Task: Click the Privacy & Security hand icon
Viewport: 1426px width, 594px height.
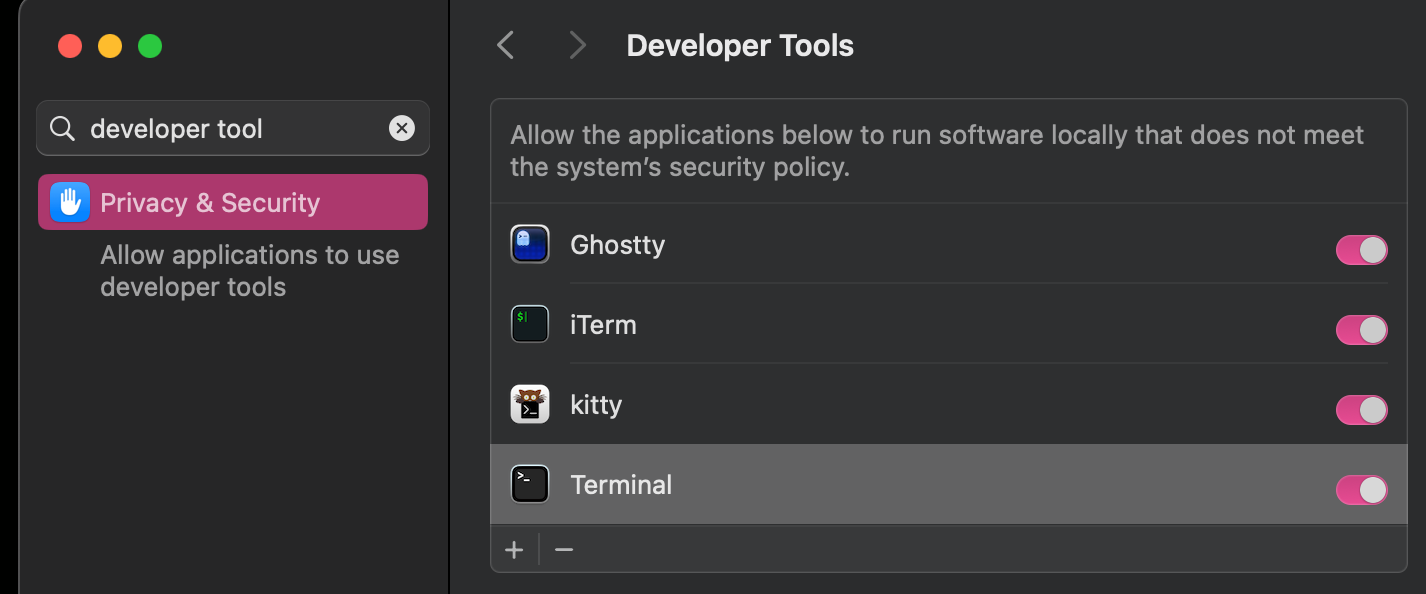Action: click(x=70, y=202)
